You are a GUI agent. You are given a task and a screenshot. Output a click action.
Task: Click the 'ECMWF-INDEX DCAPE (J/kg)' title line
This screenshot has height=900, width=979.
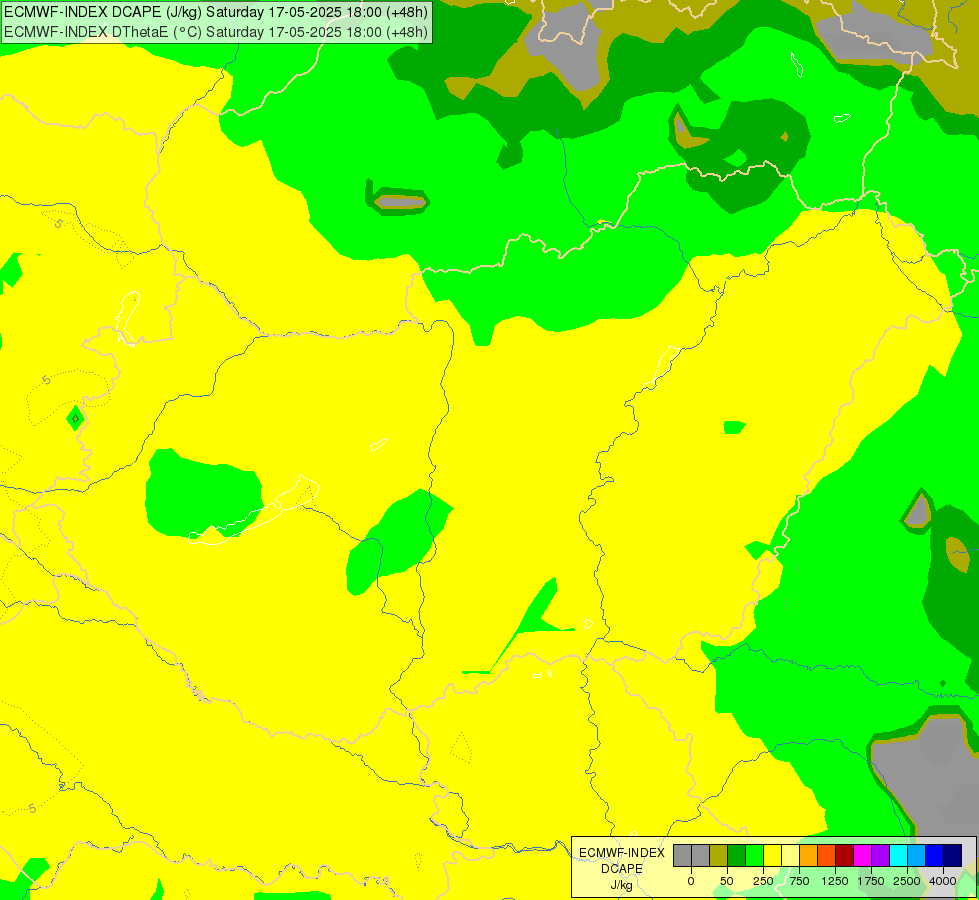[x=216, y=12]
